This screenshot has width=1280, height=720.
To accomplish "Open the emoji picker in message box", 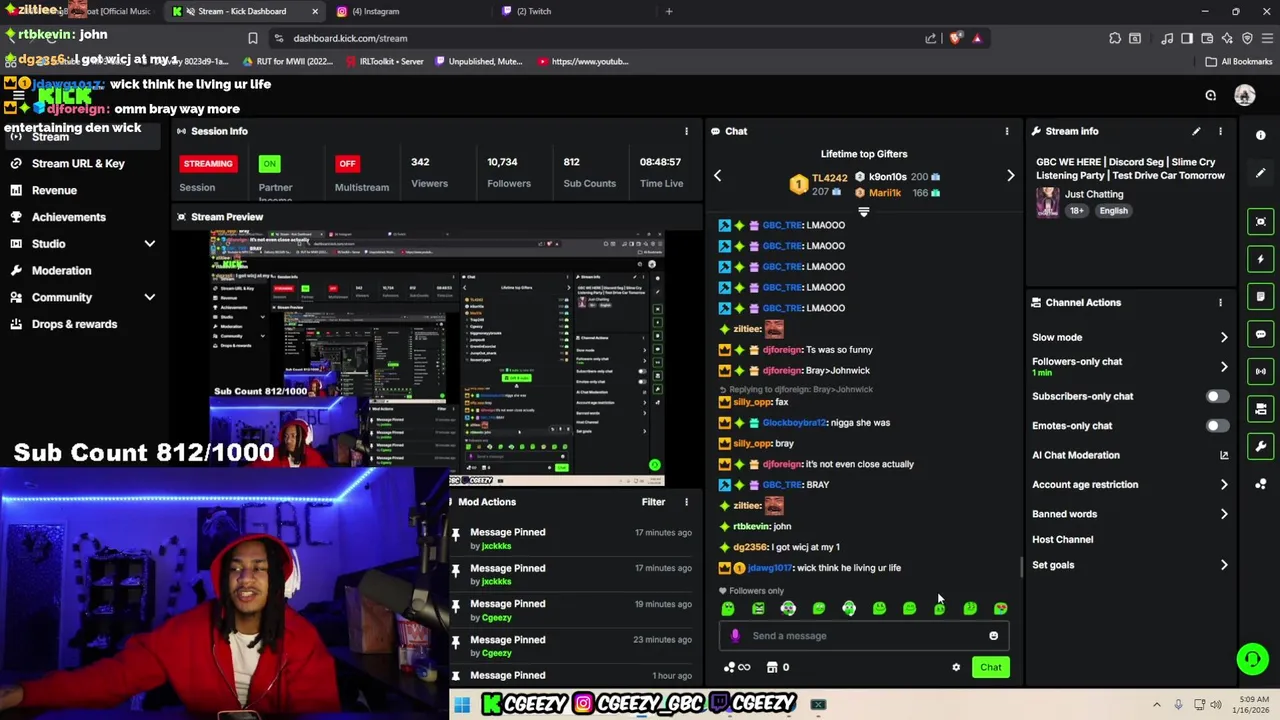I will [x=993, y=636].
